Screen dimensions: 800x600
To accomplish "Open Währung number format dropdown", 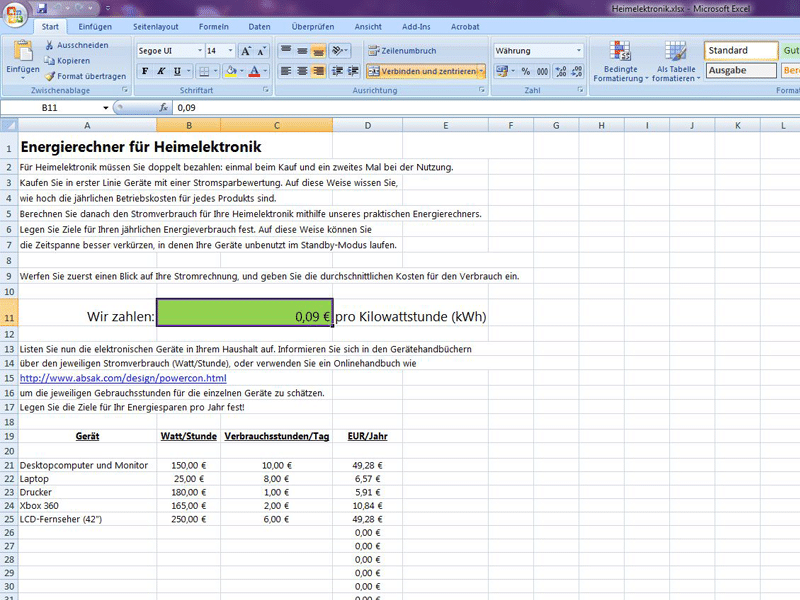I will pos(579,51).
